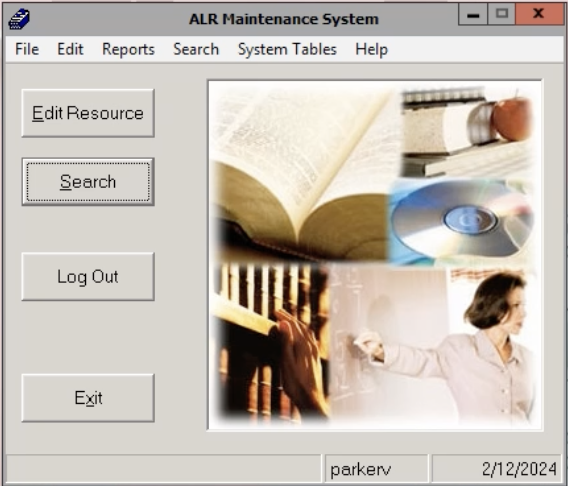Click the Edit Resource button
Image resolution: width=568 pixels, height=486 pixels.
click(88, 113)
